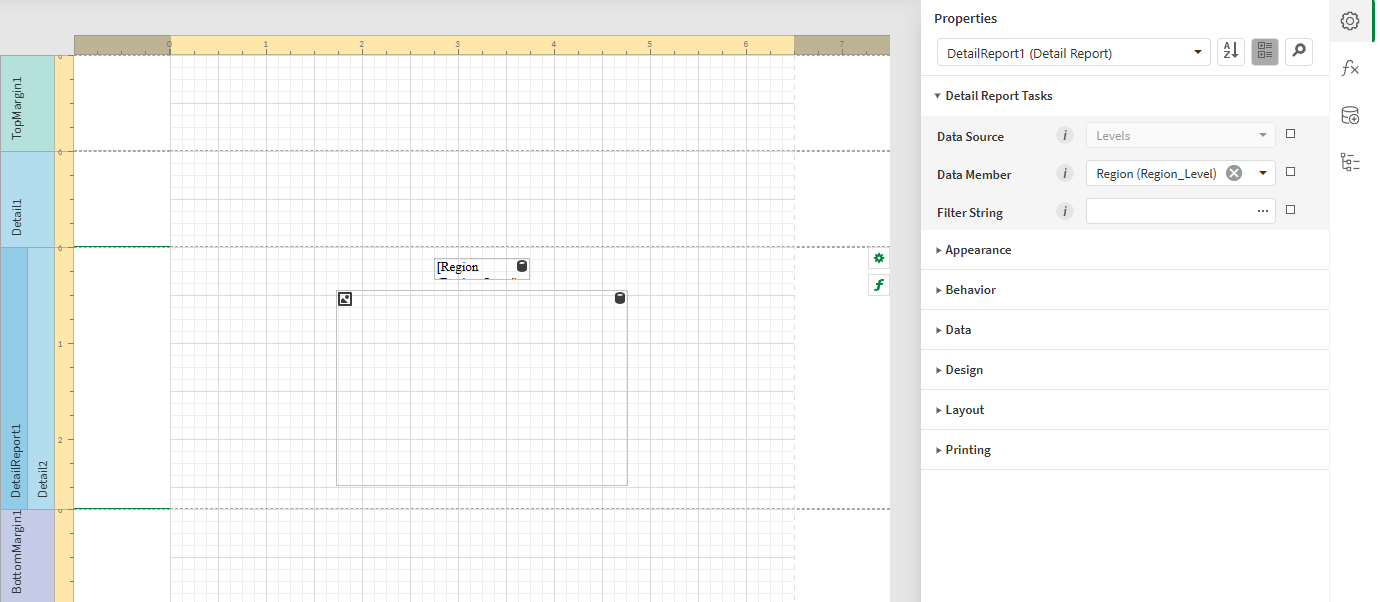Viewport: 1380px width, 602px height.
Task: Open the Filter String ellipsis editor
Action: 1262,210
